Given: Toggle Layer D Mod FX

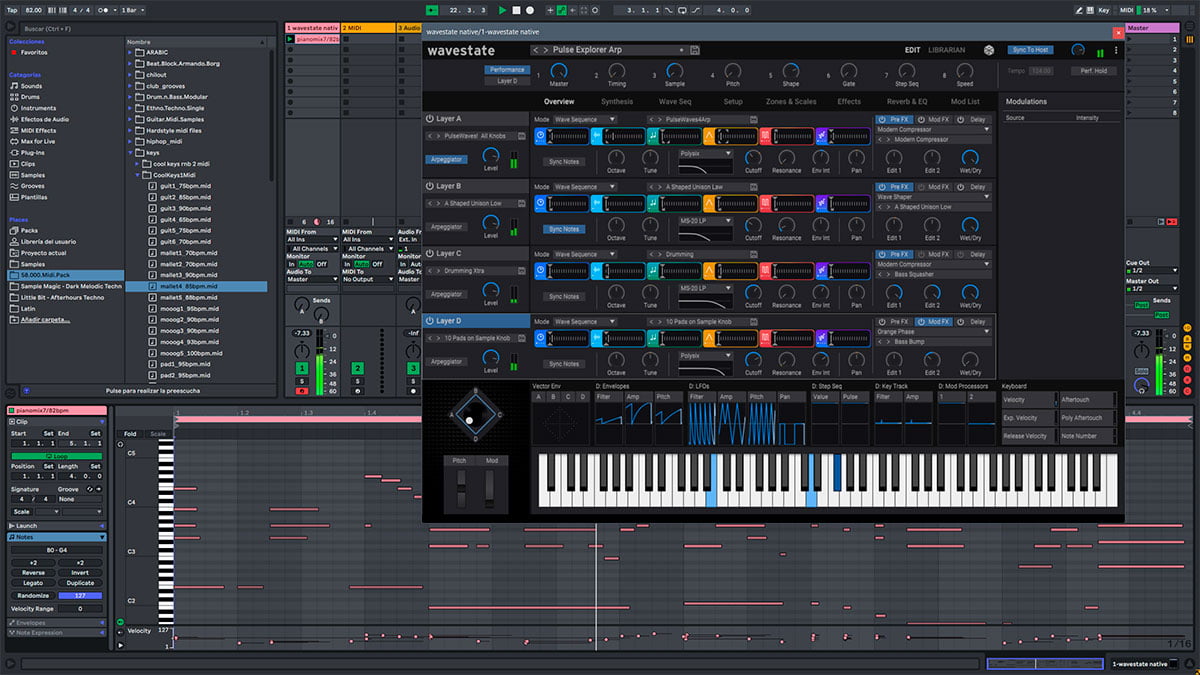Looking at the screenshot, I should point(934,322).
